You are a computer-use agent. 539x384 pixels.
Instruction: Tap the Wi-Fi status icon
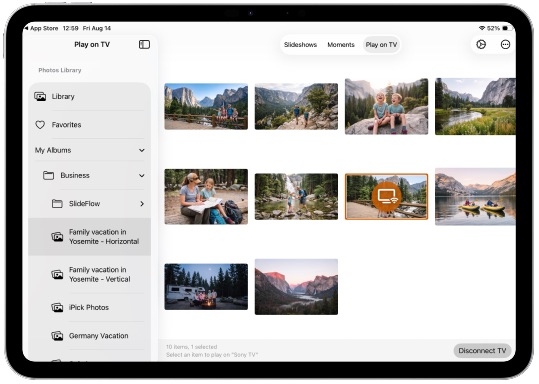point(482,28)
